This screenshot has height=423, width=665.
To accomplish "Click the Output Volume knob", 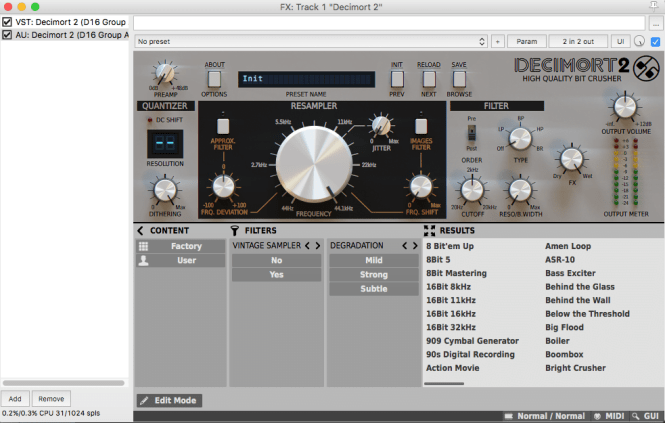I will click(x=625, y=107).
